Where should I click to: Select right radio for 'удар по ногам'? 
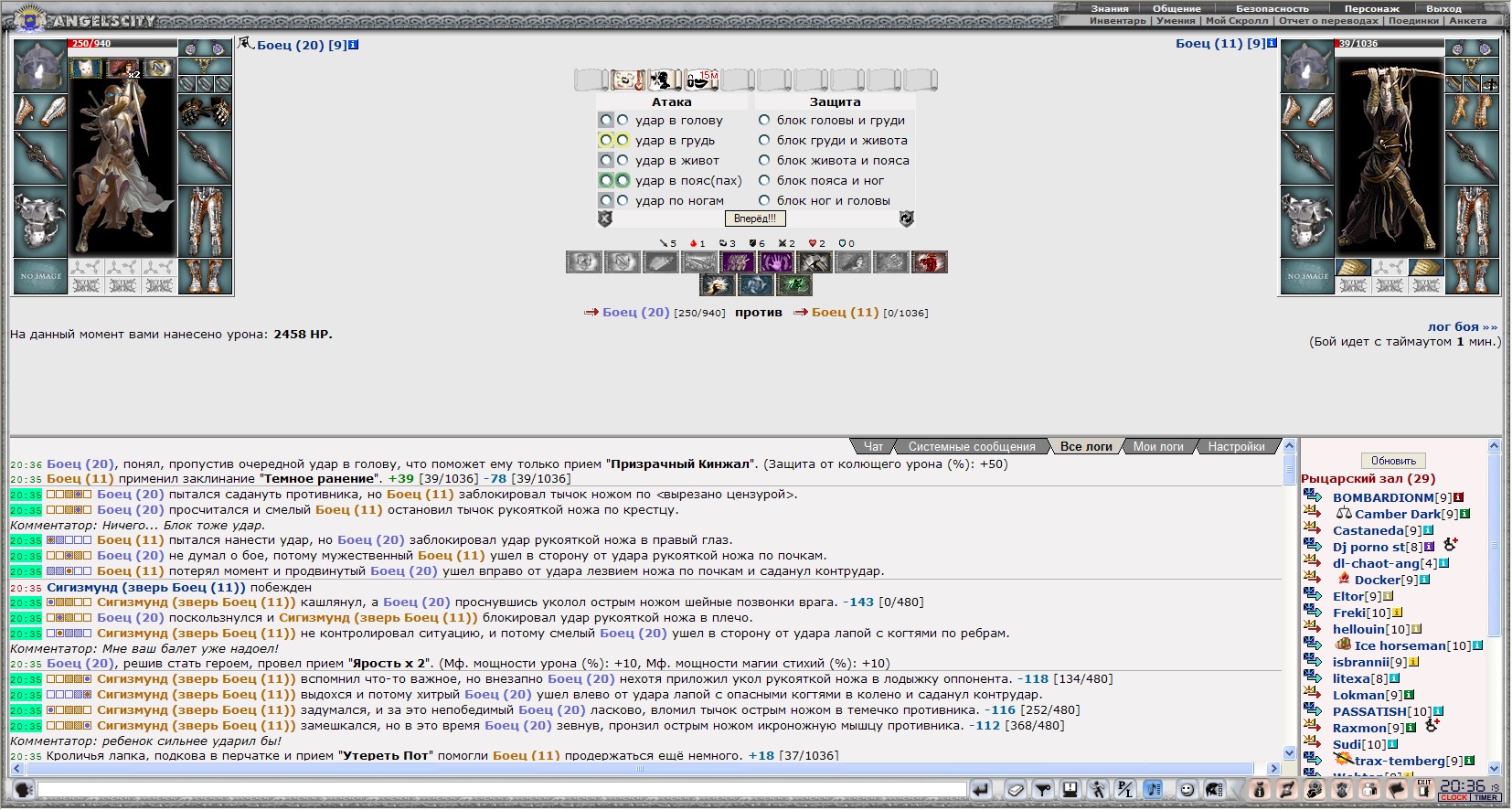[623, 200]
